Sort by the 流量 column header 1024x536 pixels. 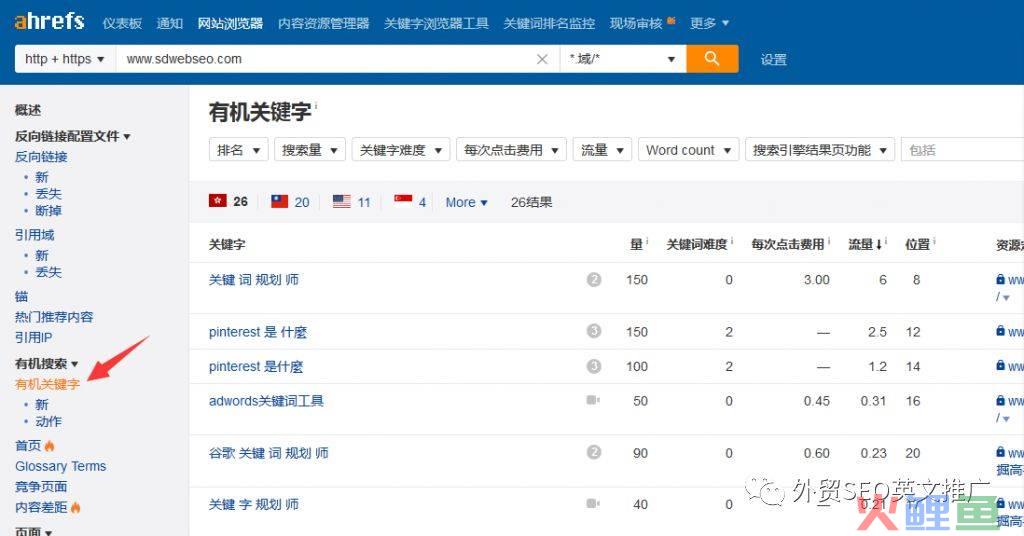[x=865, y=244]
